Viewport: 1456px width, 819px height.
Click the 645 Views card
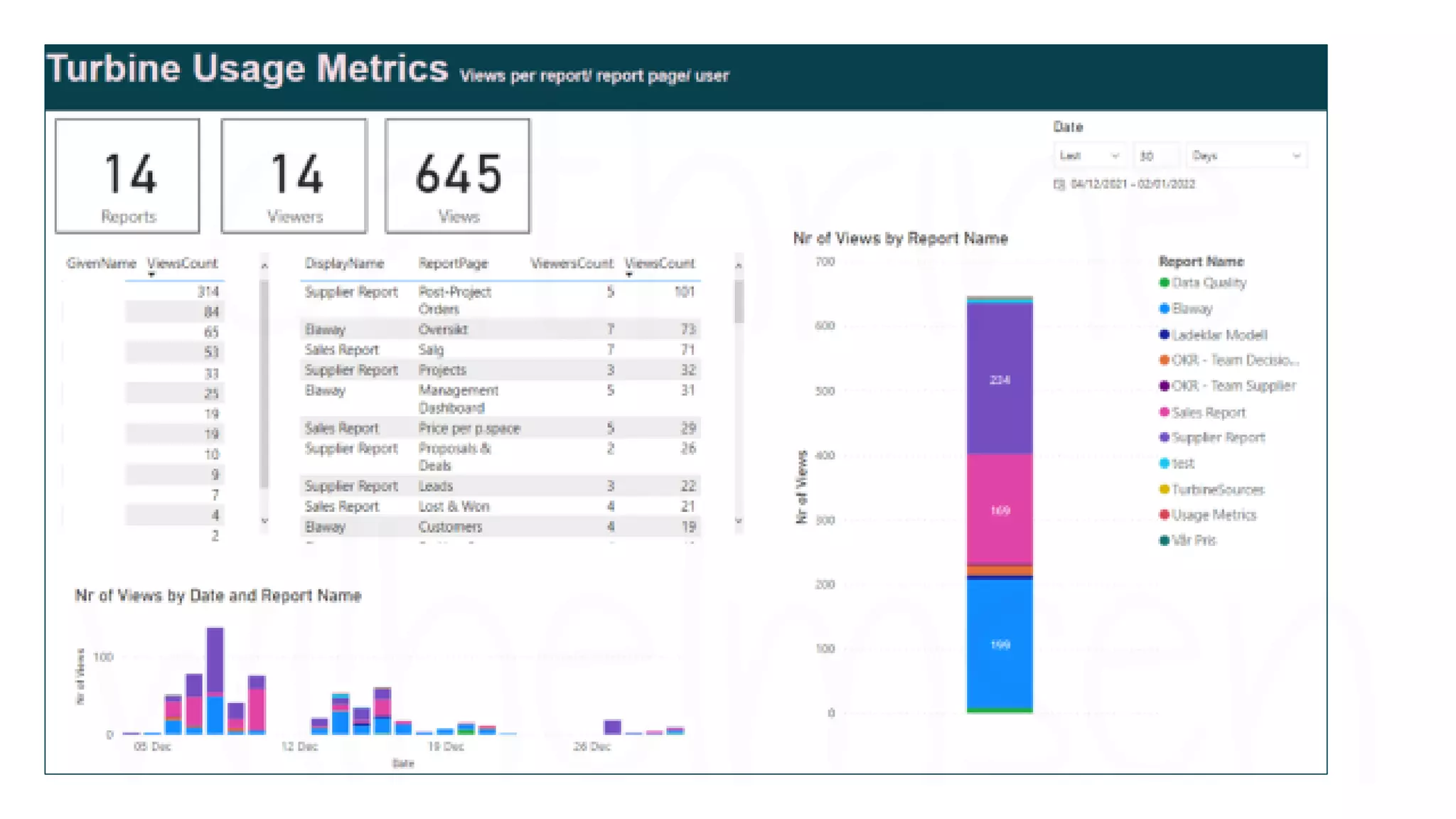[x=458, y=176]
